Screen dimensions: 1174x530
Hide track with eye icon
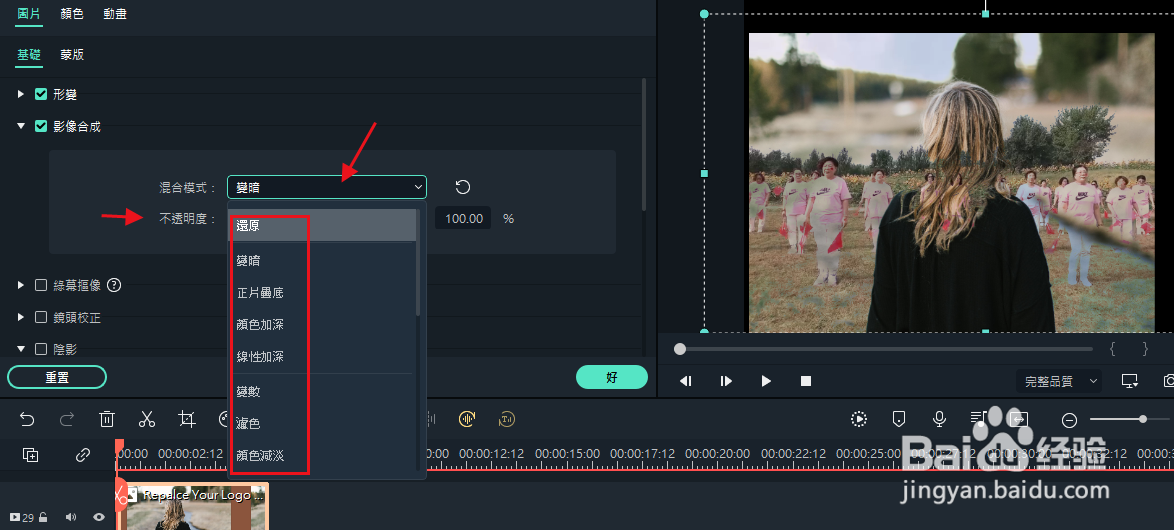tap(98, 517)
